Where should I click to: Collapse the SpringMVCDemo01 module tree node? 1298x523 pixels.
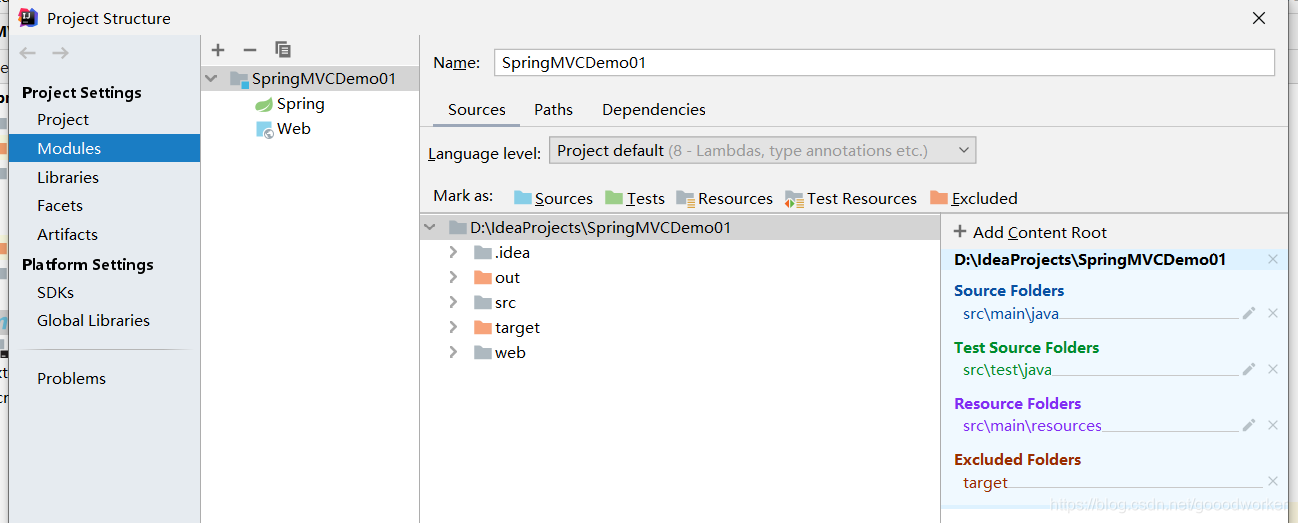[211, 78]
